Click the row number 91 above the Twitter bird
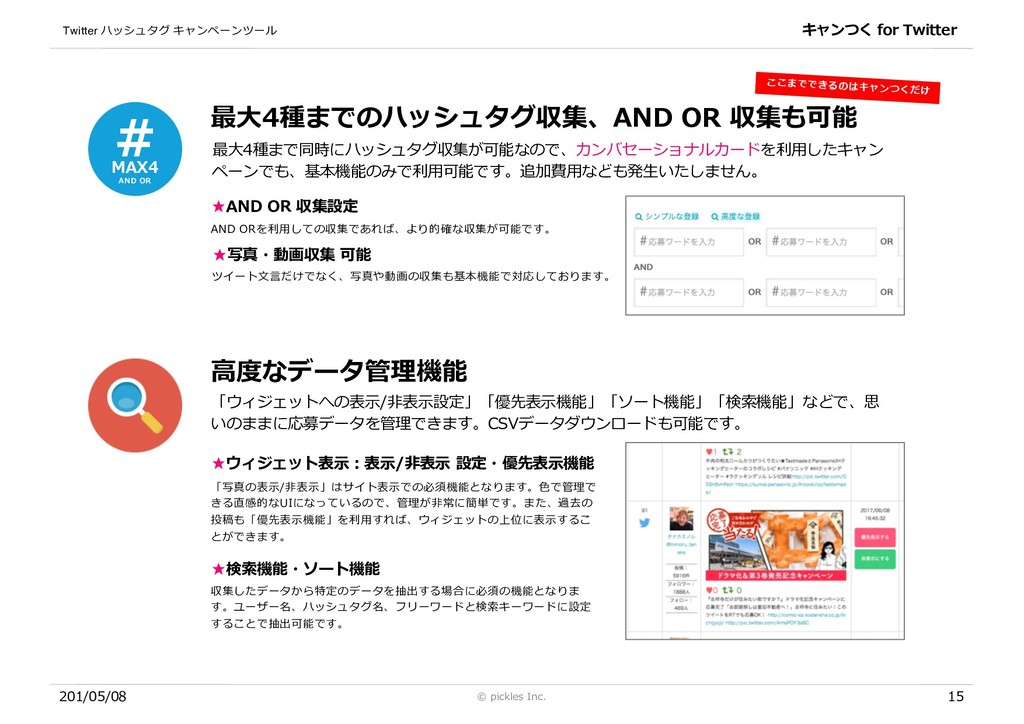Viewport: 1024px width, 724px height. point(645,511)
